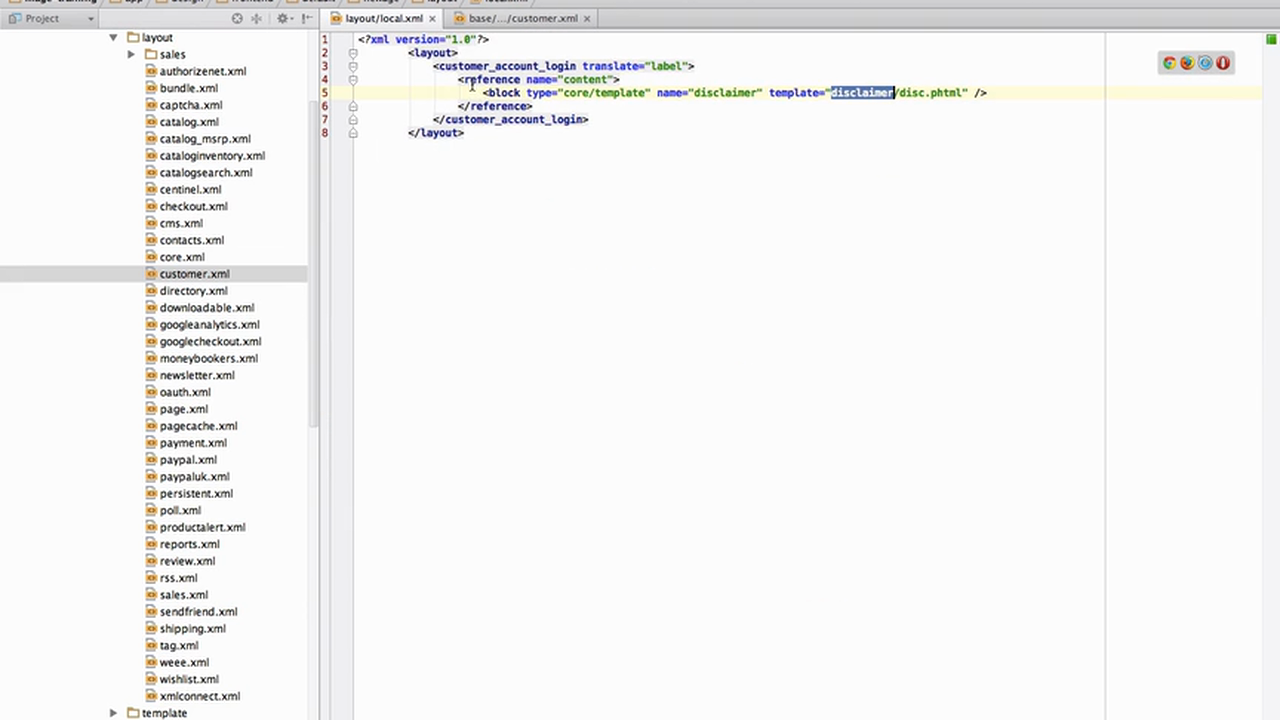Collapse the sales tree node
Screen dimensions: 1280x720
coord(131,54)
